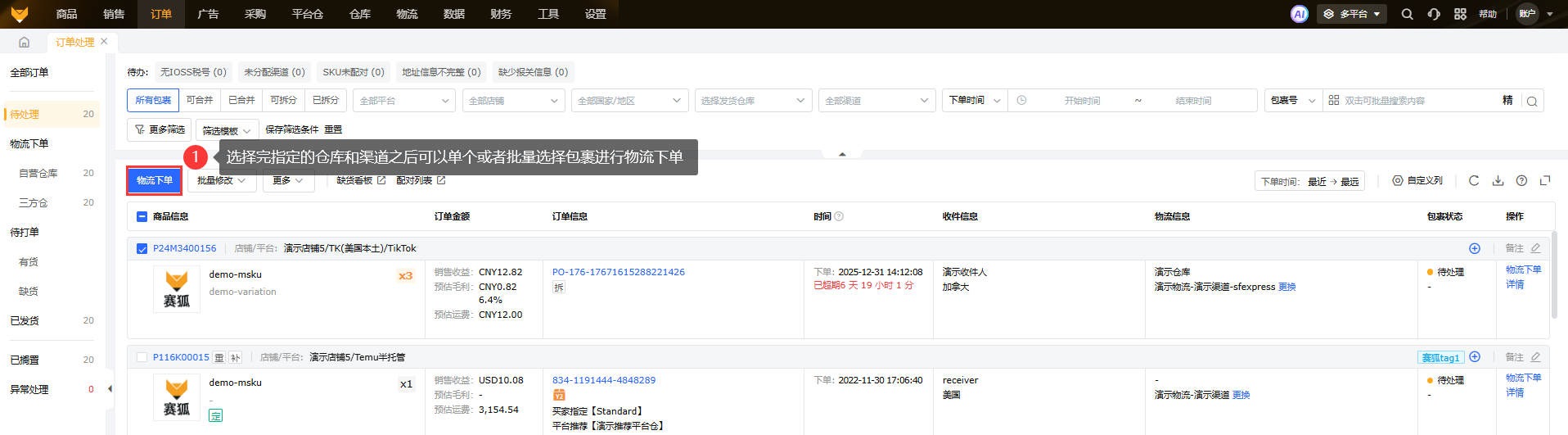The height and width of the screenshot is (435, 1568).
Task: Select 可拆分 filter
Action: (283, 100)
